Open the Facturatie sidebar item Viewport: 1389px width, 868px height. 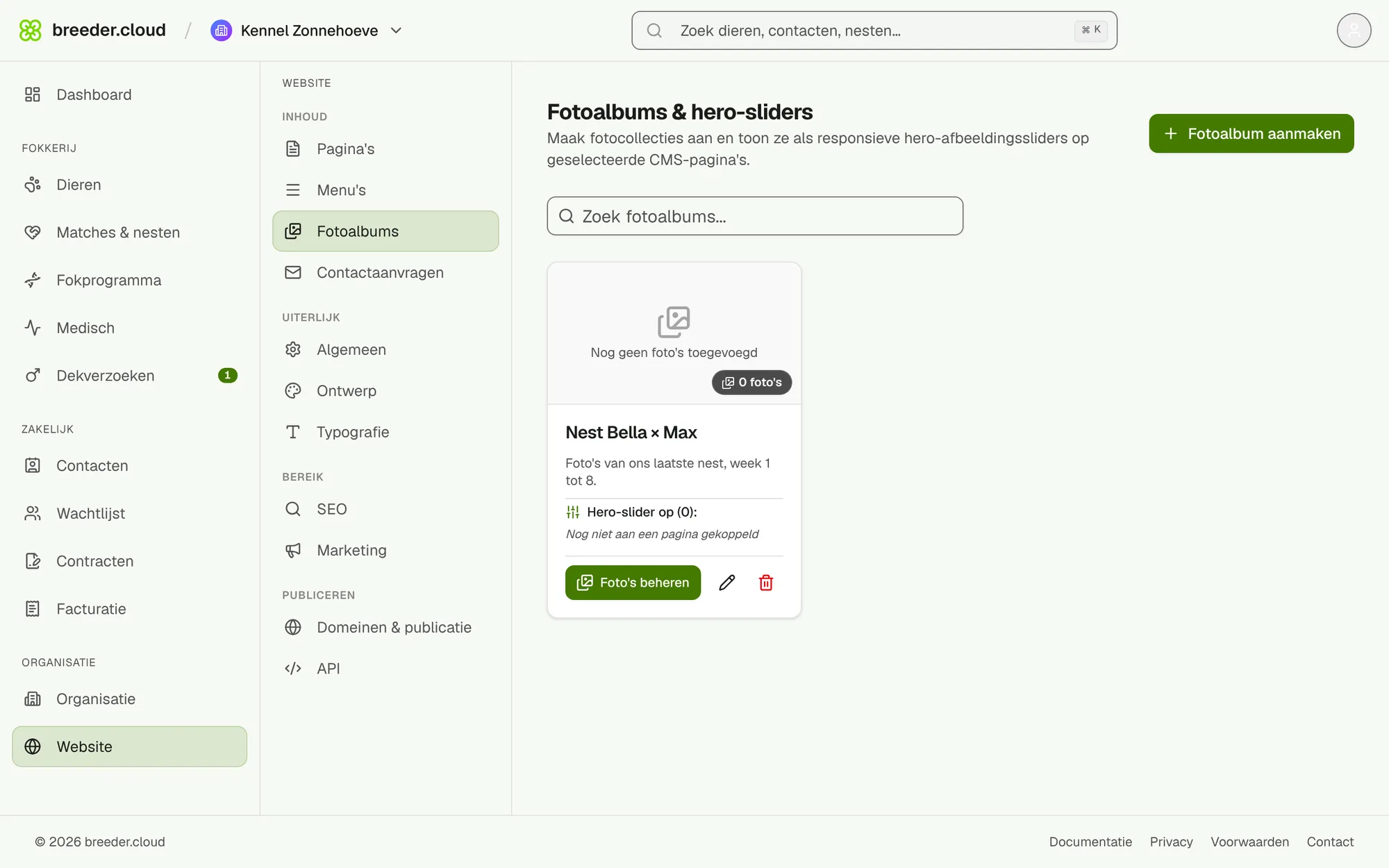pyautogui.click(x=129, y=609)
